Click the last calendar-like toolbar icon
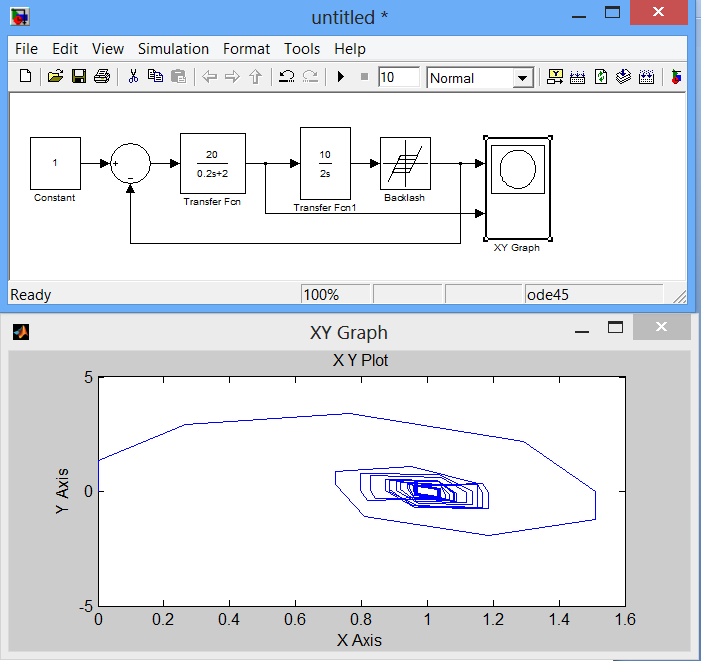 click(x=646, y=77)
